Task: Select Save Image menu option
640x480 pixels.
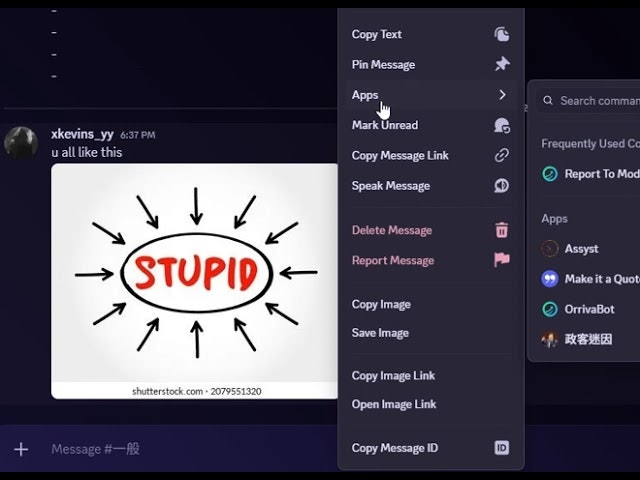Action: coord(431,333)
